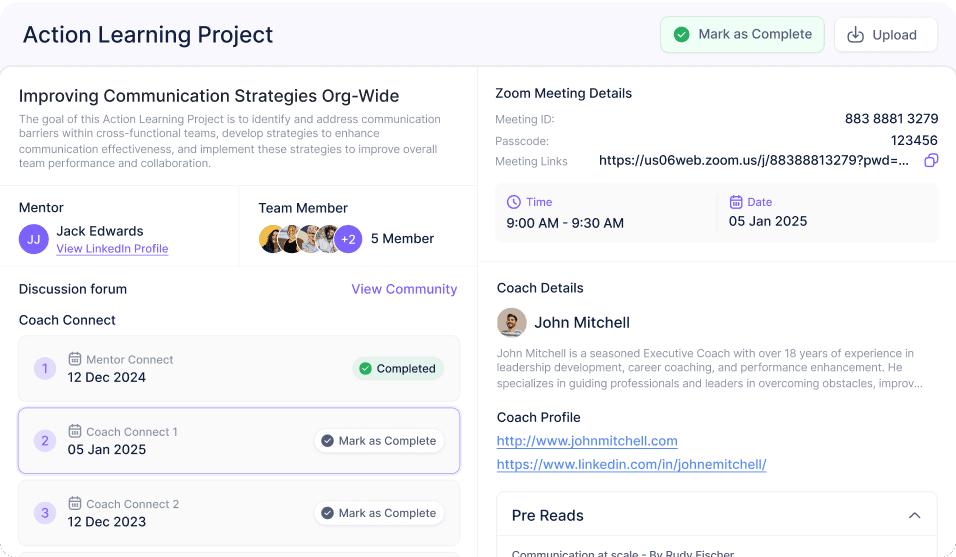Screen dimensions: 956x557
Task: Select step number 3 circle badge
Action: coord(45,513)
